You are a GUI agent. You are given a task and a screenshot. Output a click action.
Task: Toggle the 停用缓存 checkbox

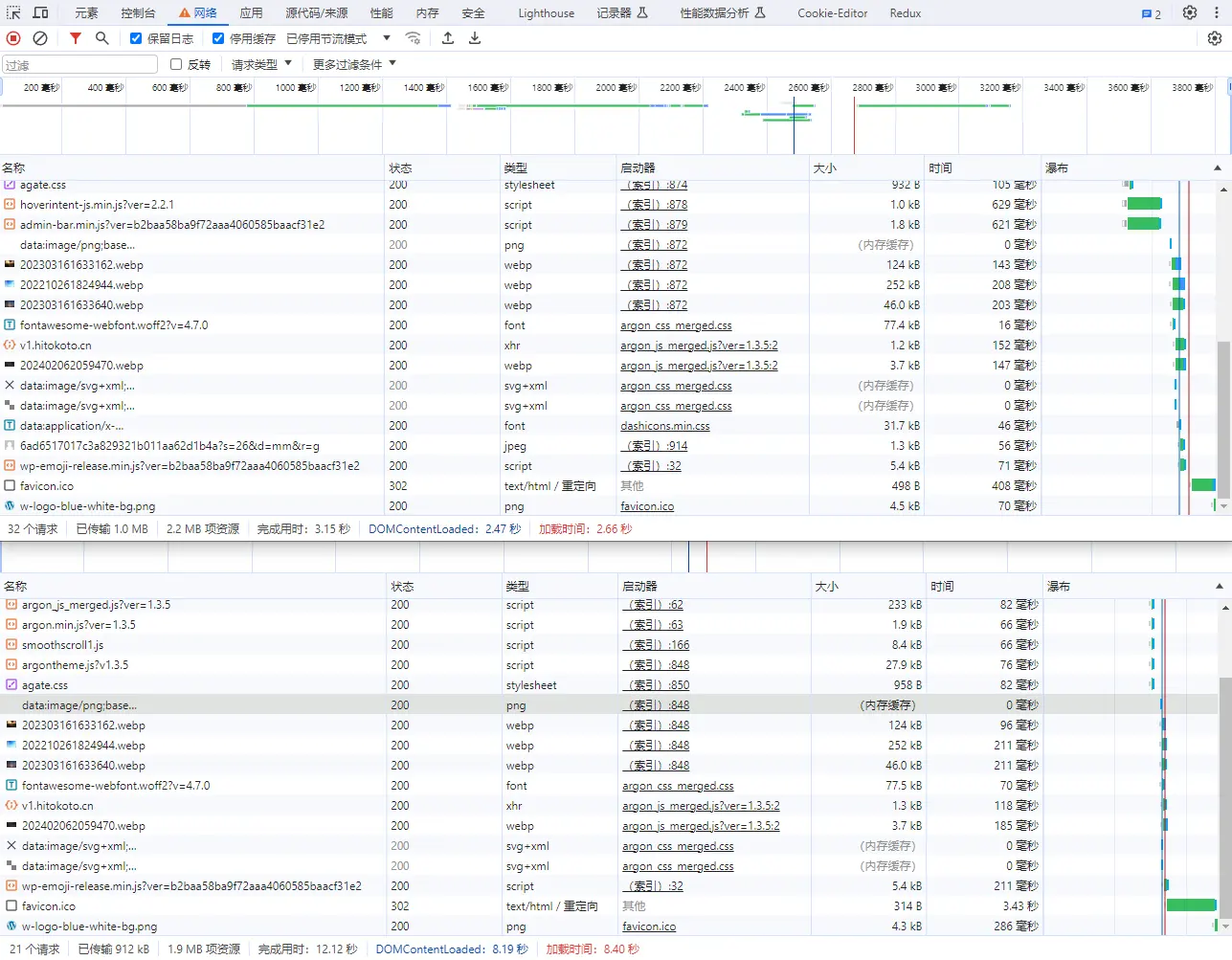pos(218,38)
